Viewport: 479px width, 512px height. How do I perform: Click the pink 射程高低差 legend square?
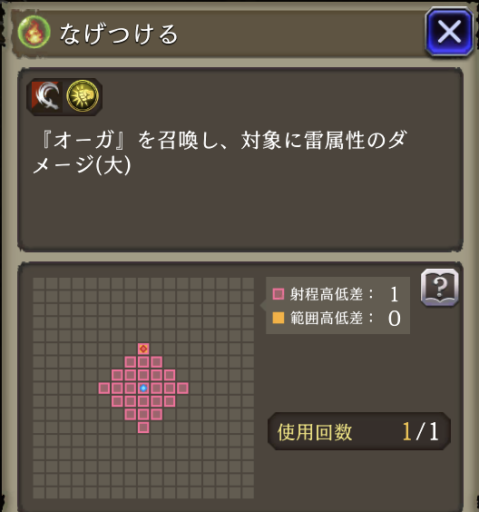click(x=278, y=294)
